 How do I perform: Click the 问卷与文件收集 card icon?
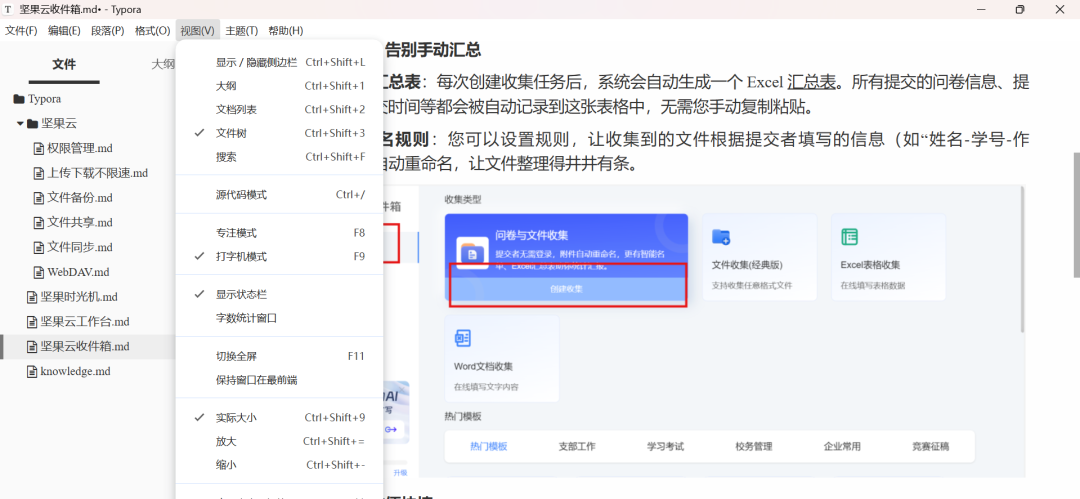coord(472,253)
